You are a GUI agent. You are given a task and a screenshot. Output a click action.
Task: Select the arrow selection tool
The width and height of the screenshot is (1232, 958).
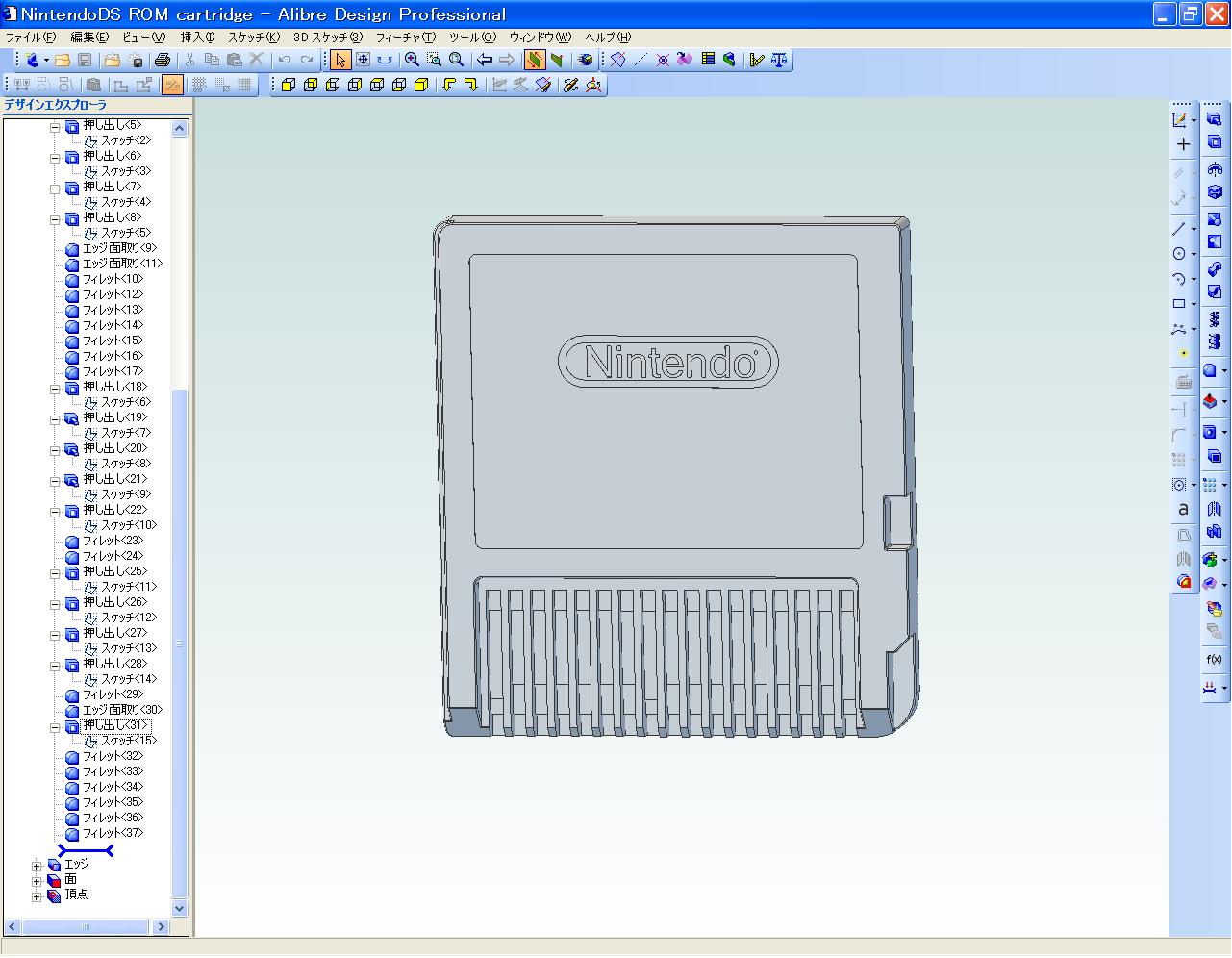pyautogui.click(x=339, y=60)
